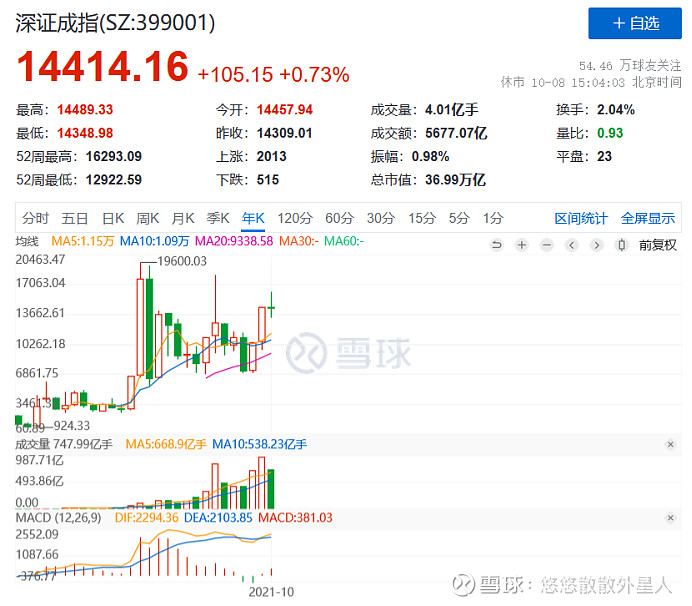Click the 上涨 count 2013

(x=271, y=156)
